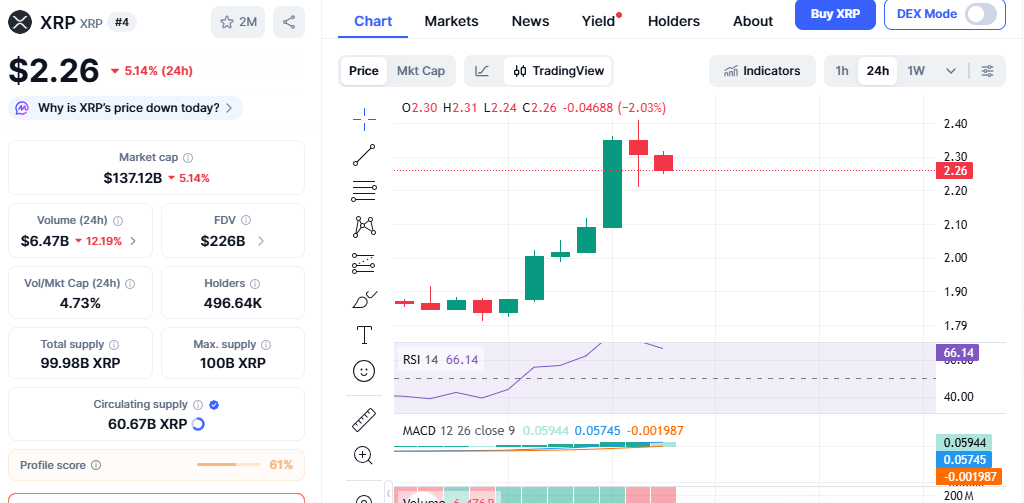Open the Holders tab

pos(674,21)
